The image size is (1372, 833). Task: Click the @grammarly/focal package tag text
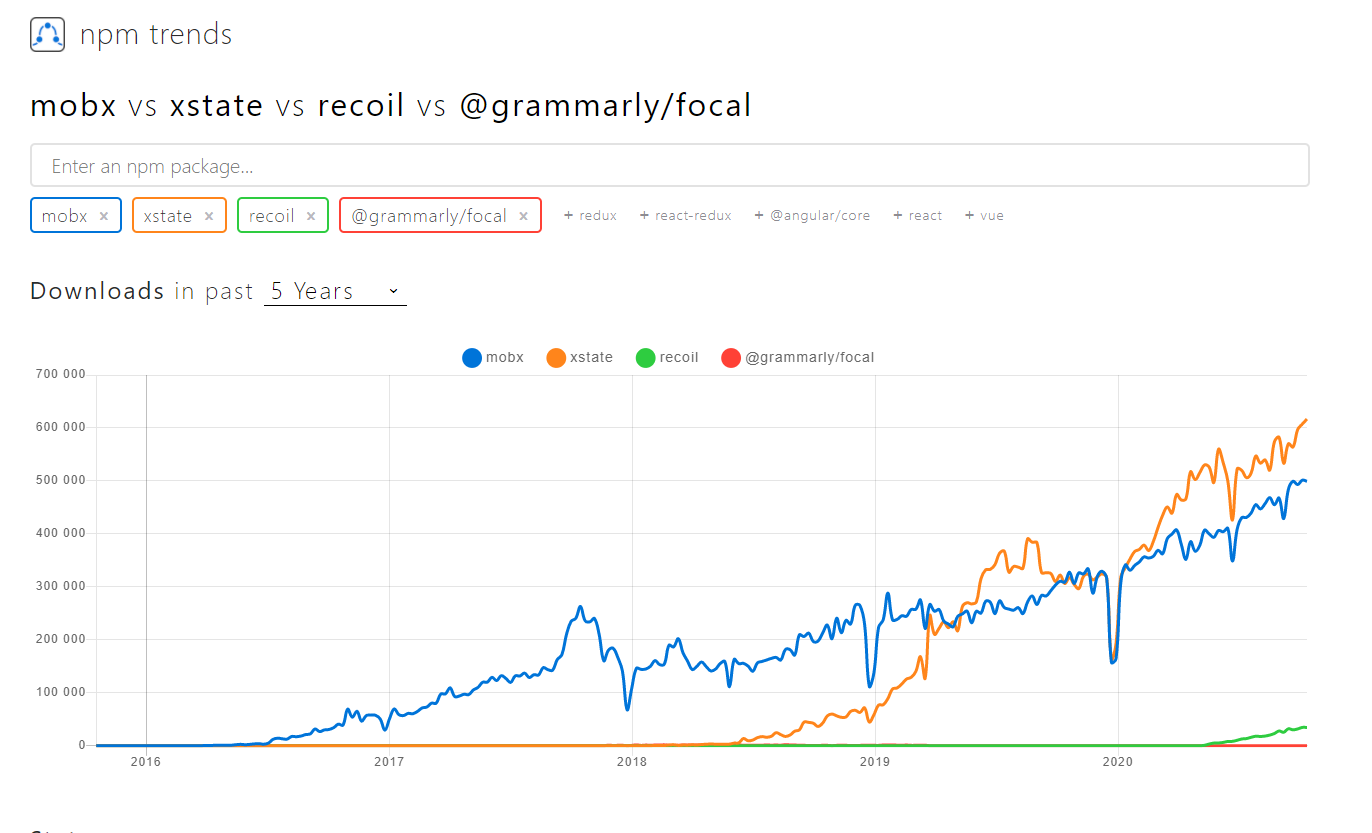click(429, 216)
